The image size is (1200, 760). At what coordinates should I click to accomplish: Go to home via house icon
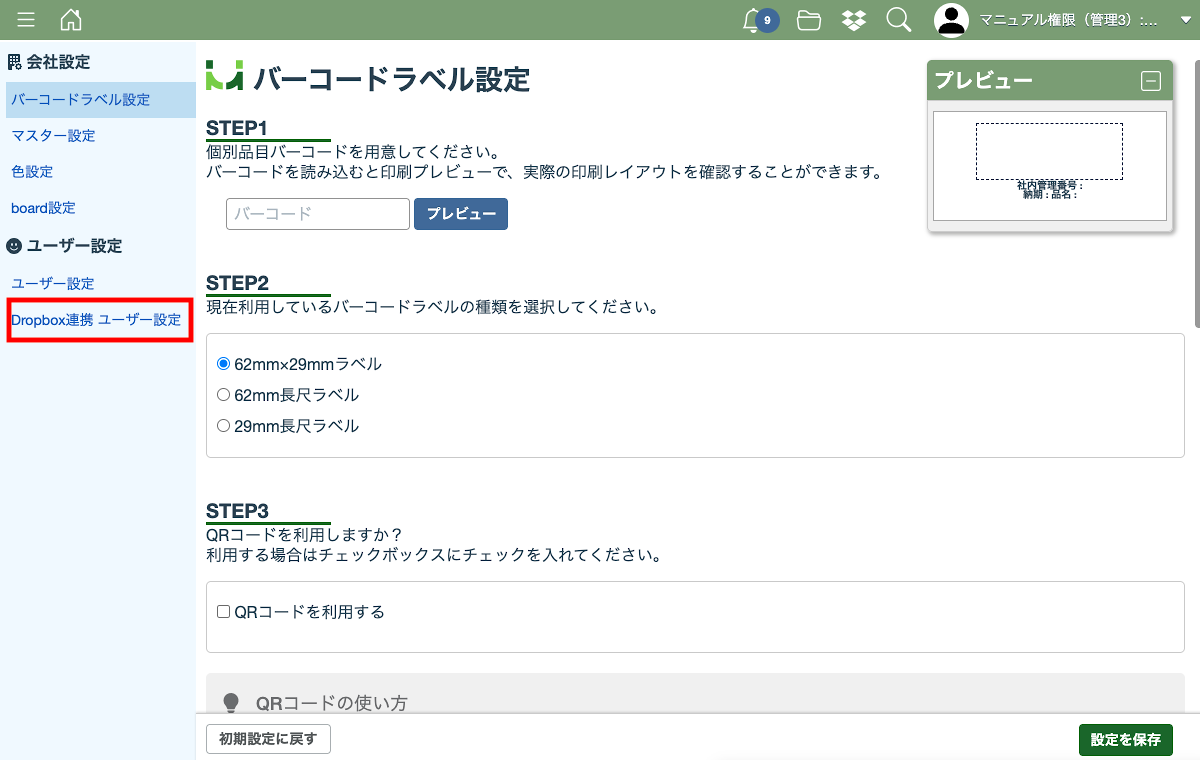[x=71, y=20]
